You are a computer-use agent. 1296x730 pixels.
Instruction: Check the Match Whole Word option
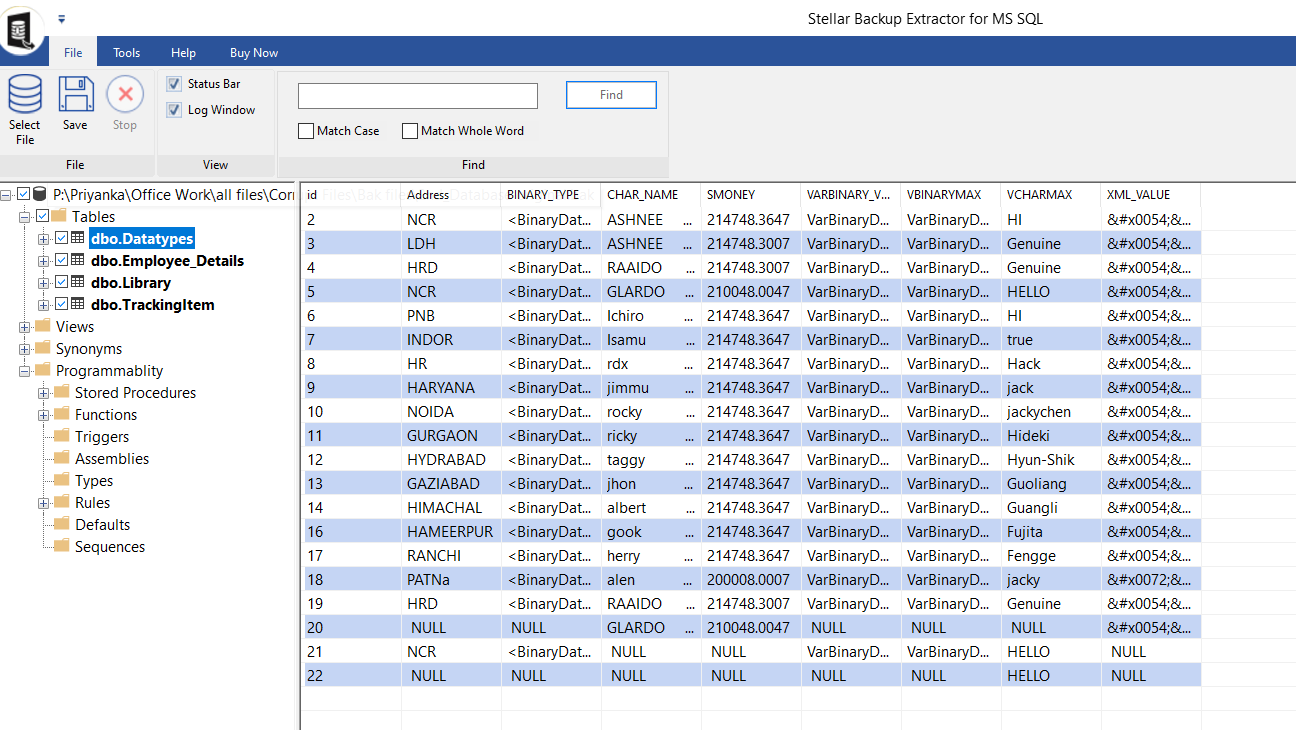click(x=410, y=131)
